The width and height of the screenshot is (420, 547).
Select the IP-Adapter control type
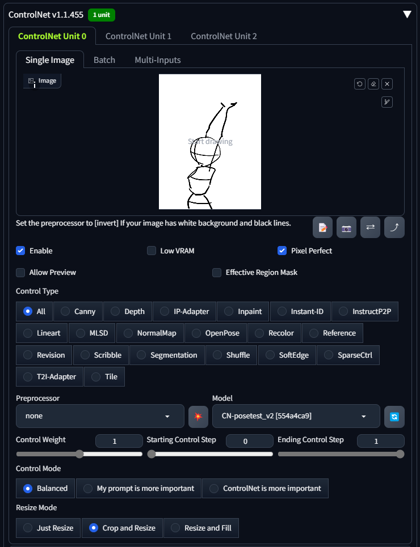[x=185, y=311]
